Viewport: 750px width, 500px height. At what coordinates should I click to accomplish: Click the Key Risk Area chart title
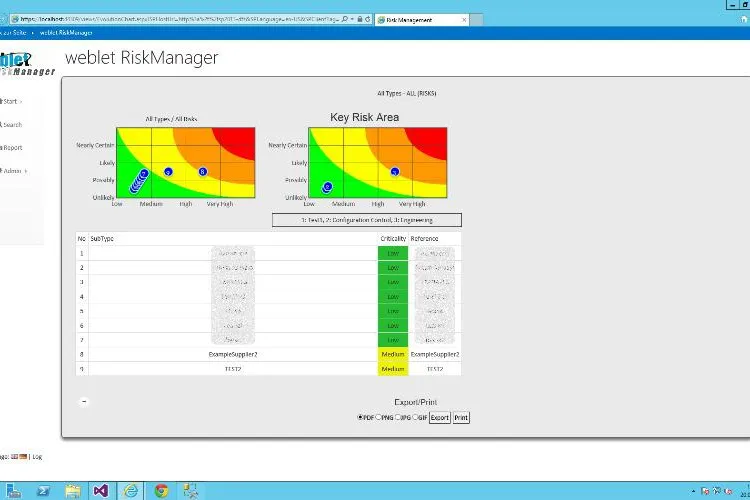click(364, 117)
